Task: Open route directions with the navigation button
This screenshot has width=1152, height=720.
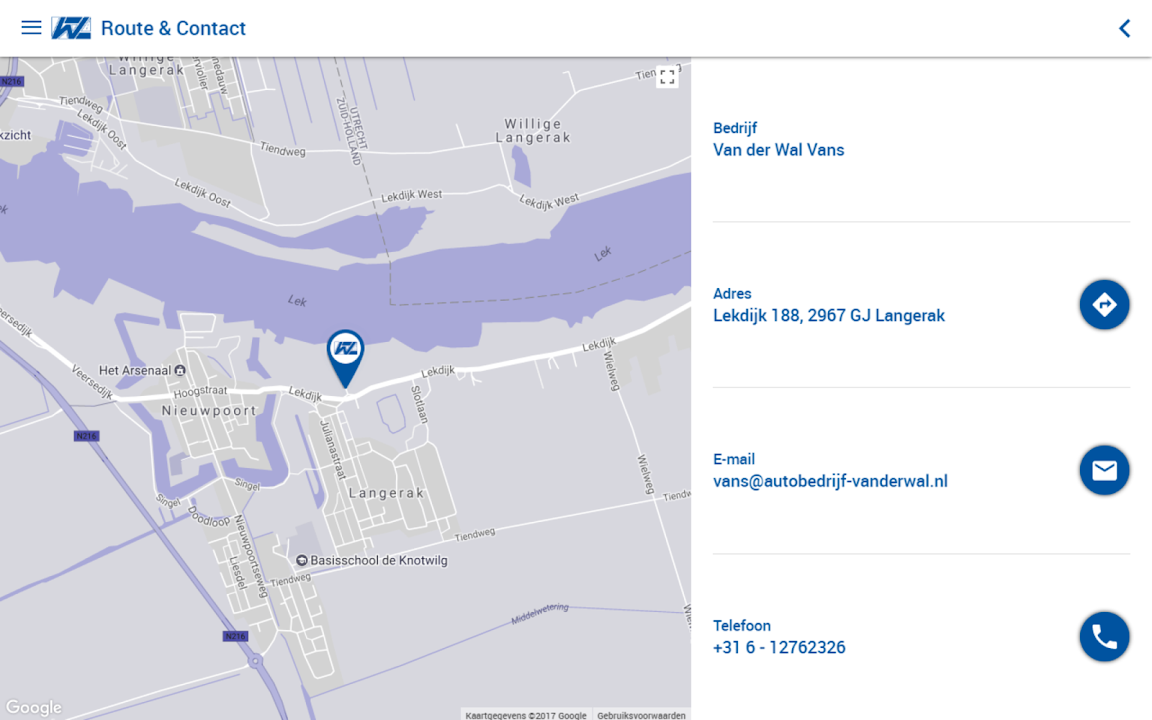Action: pyautogui.click(x=1104, y=305)
